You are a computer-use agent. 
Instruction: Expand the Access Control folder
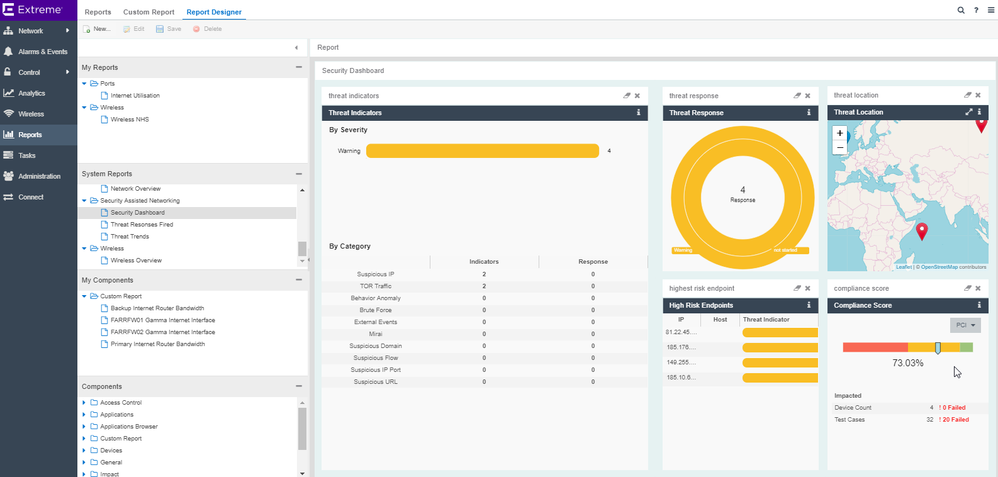click(84, 402)
